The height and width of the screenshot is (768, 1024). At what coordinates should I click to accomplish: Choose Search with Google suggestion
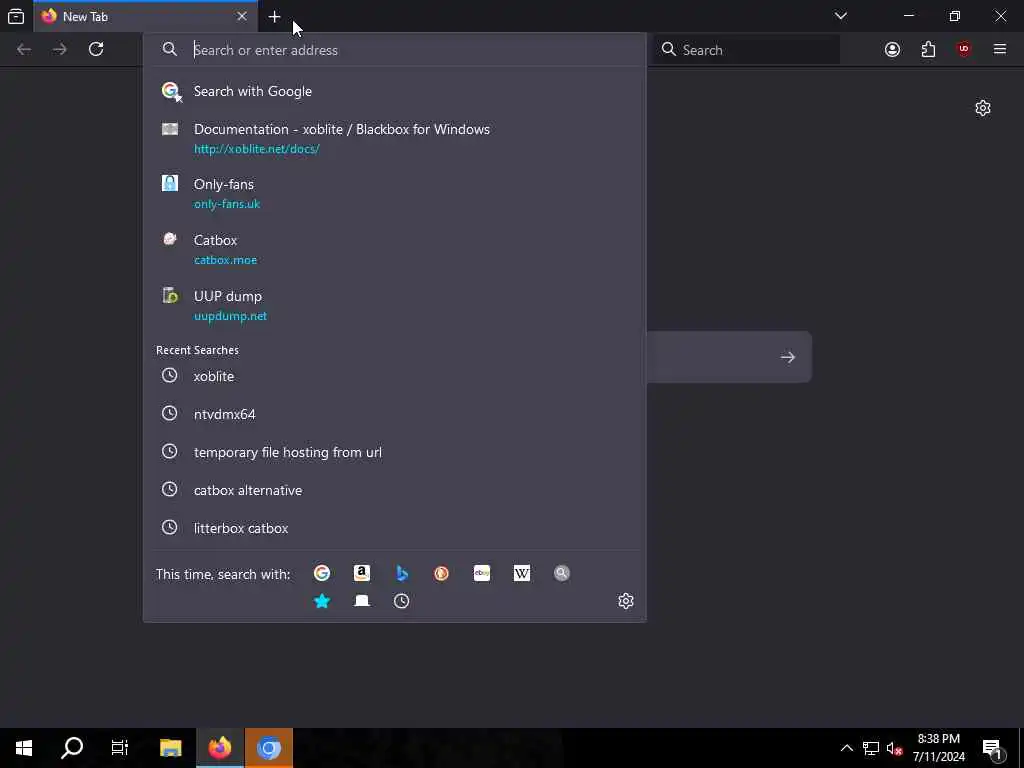394,91
